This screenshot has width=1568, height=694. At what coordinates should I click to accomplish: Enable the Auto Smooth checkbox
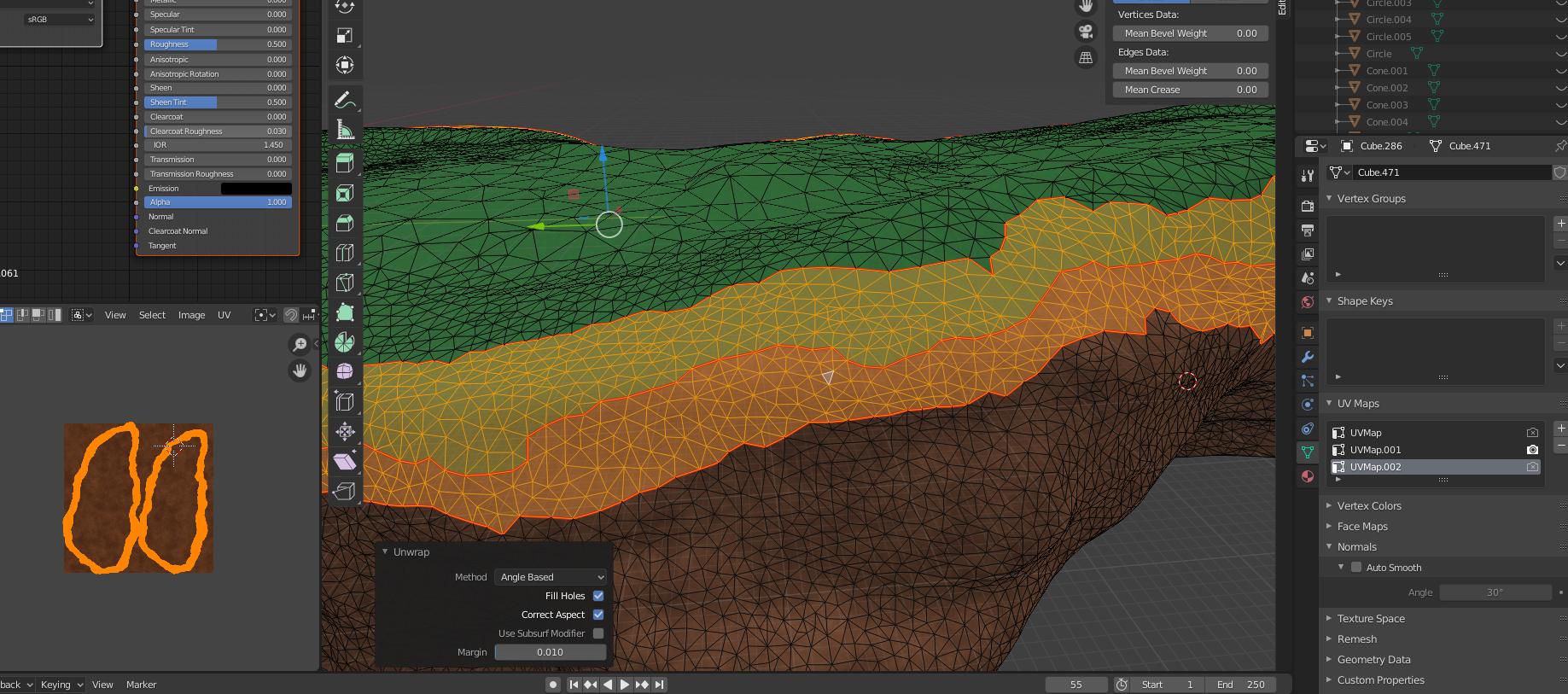[1356, 568]
